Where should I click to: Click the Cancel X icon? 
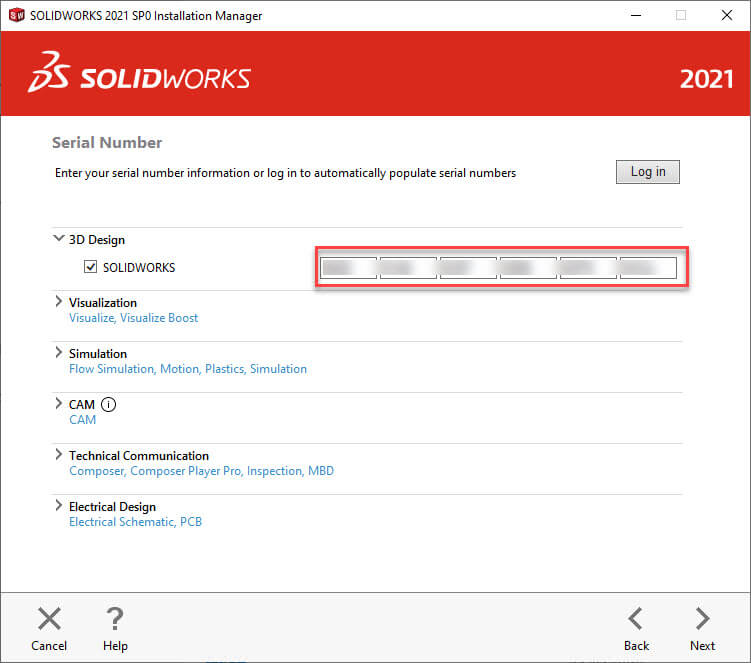pos(49,618)
